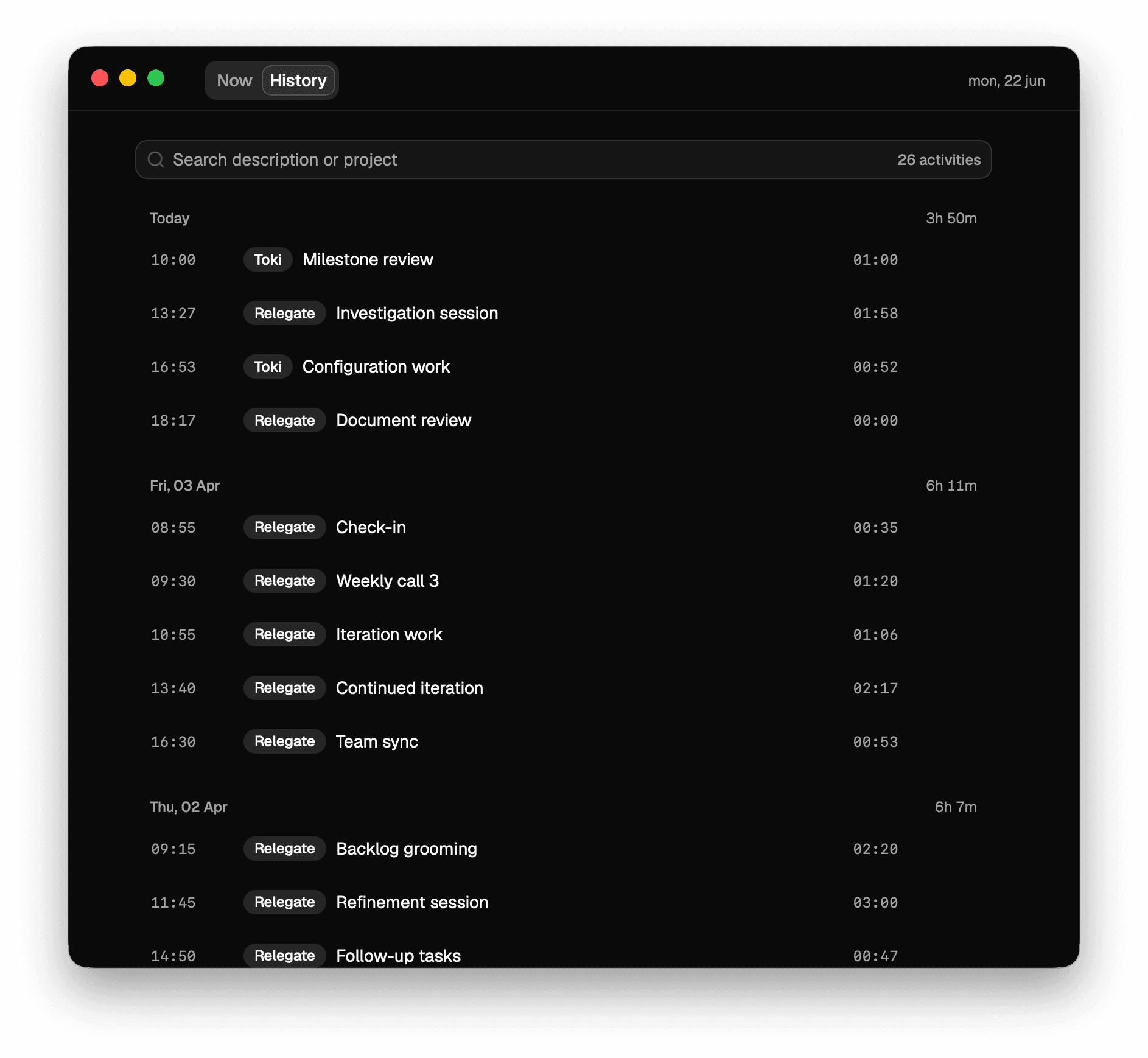Click the Fri, 03 Apr section header
Viewport: 1148px width, 1058px height.
point(184,486)
